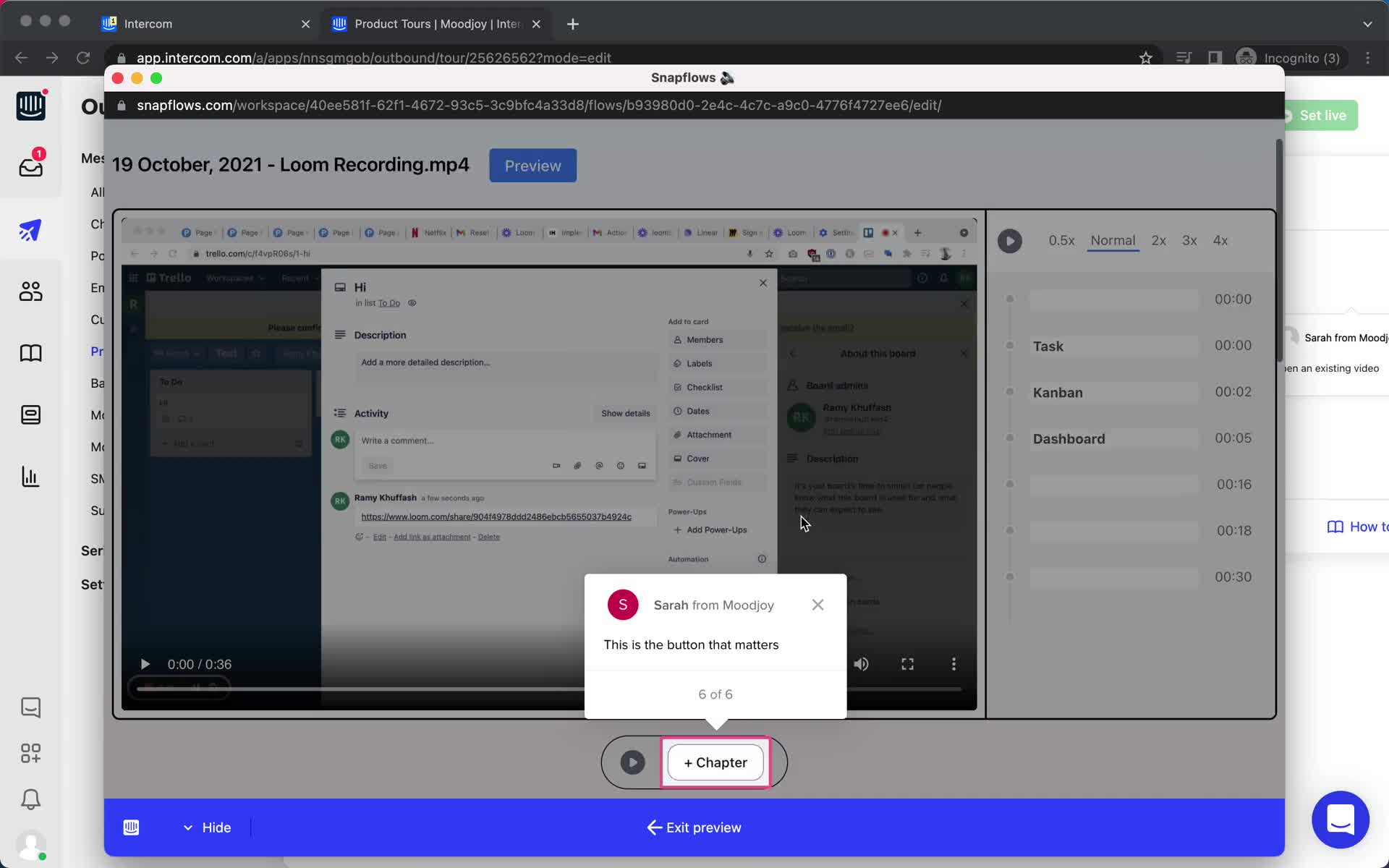Expand the browser tab search chevron
1389x868 pixels.
tap(1367, 24)
